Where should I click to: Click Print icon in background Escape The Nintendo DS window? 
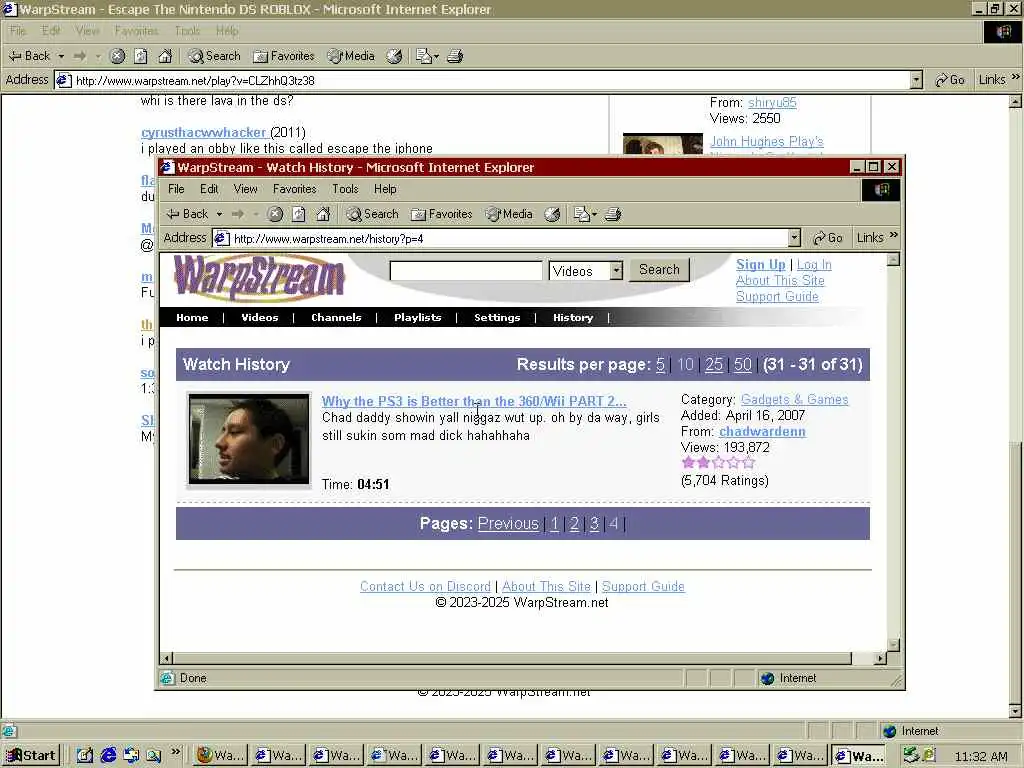pos(455,56)
